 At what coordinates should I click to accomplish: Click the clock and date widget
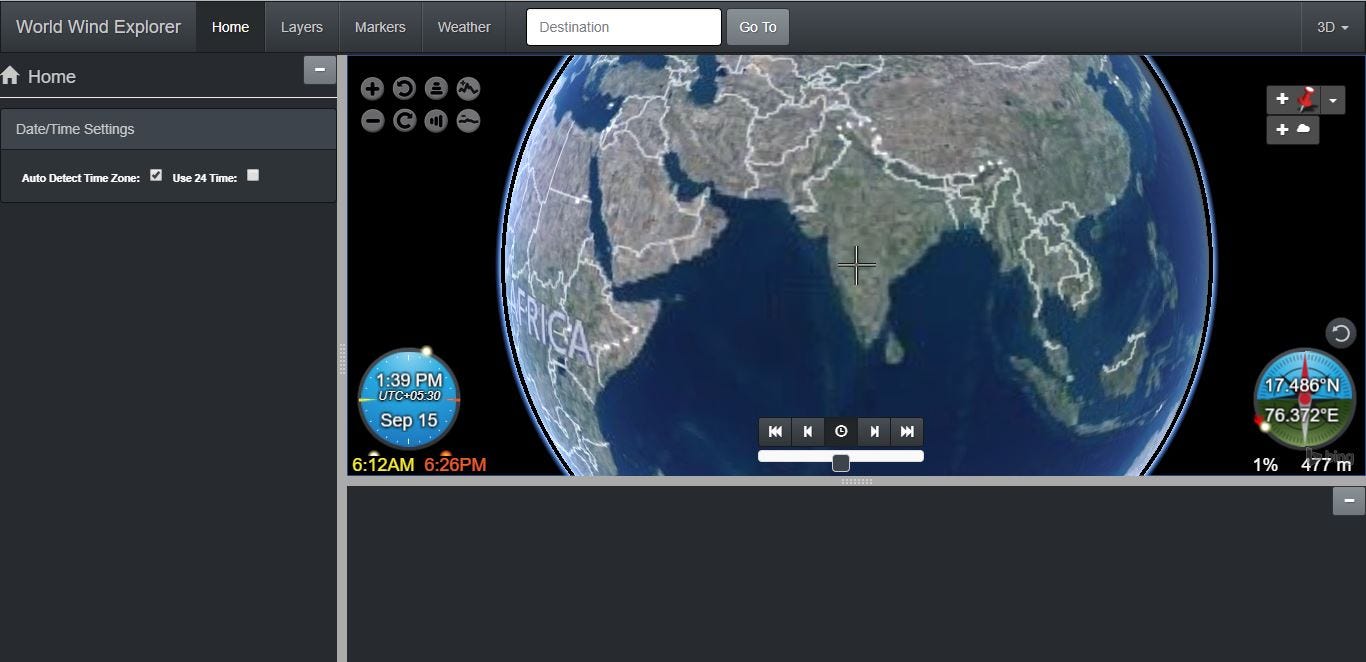[407, 397]
